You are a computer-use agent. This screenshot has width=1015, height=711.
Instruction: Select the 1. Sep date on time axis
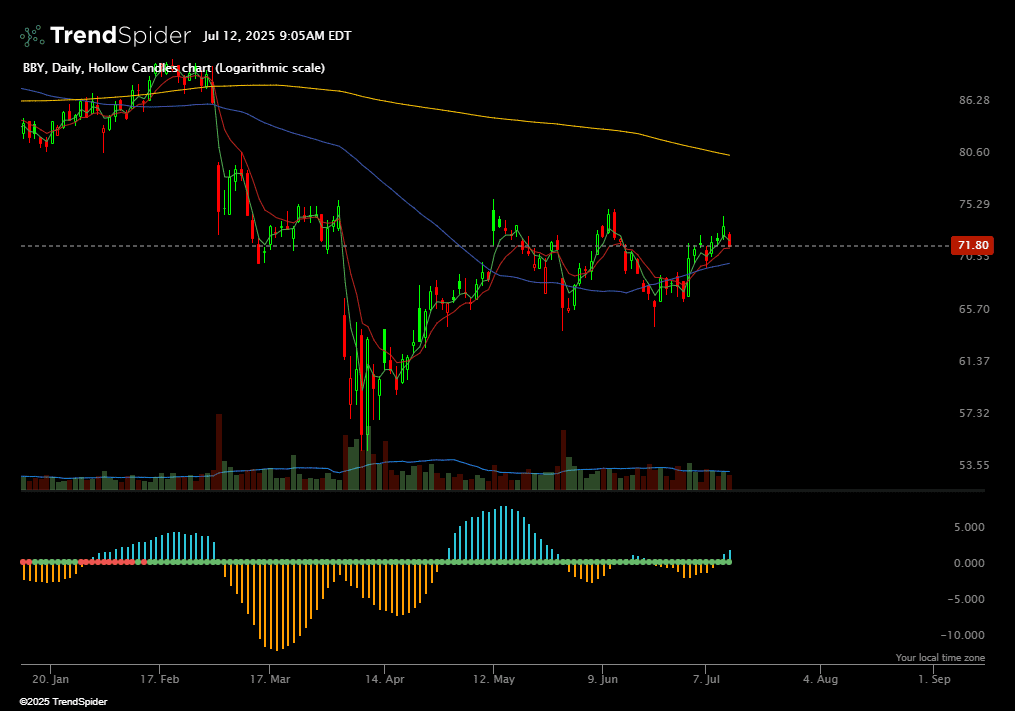pos(934,679)
